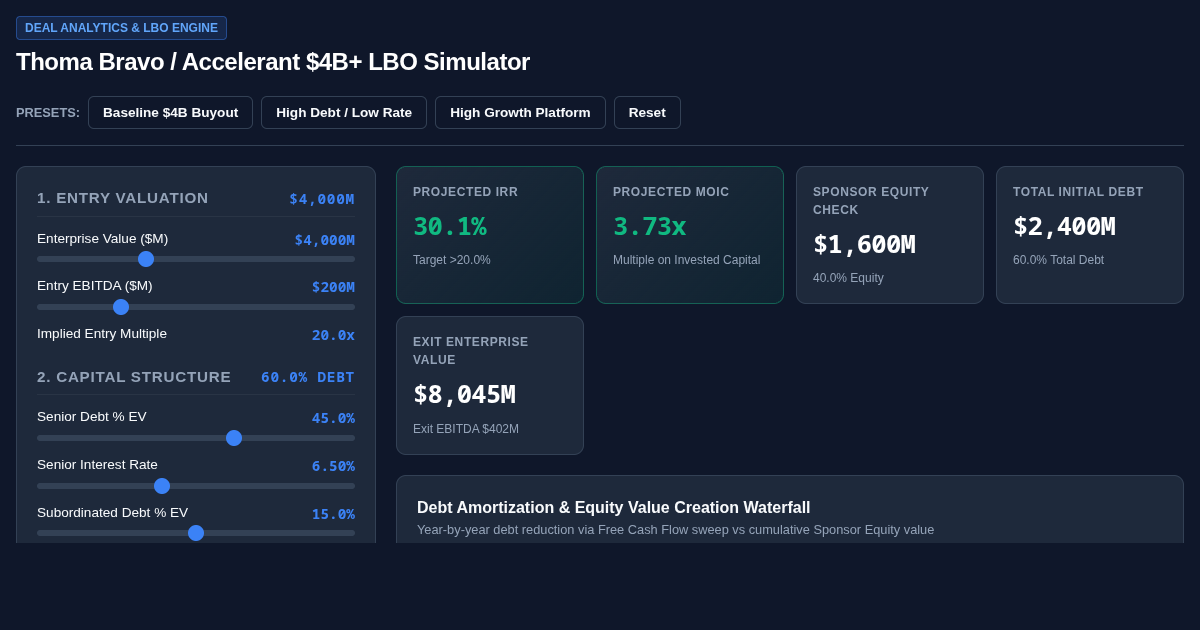Click the $2,400M total debt value
Screen dimensions: 1200x630
pos(1064,227)
